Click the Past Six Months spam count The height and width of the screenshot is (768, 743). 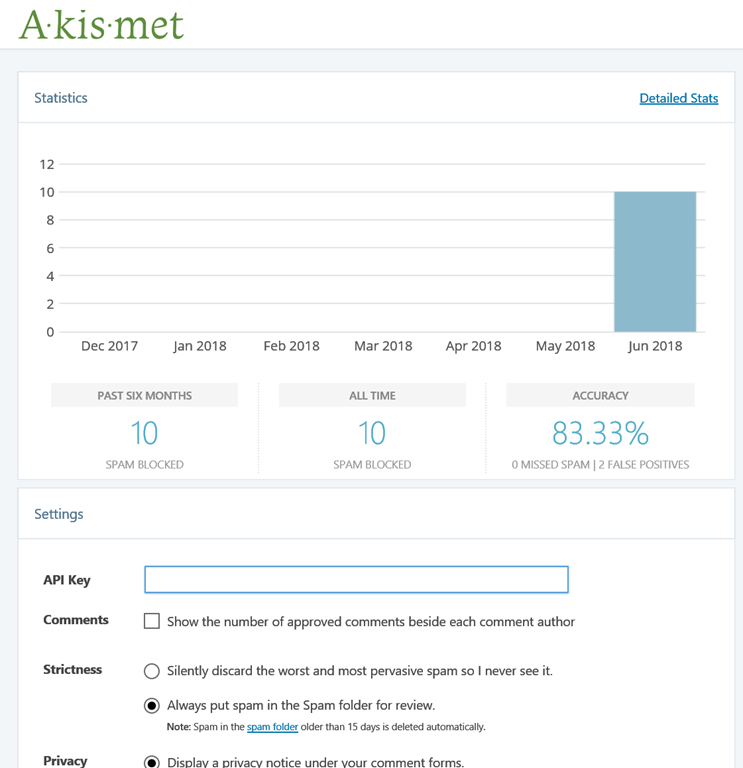[144, 433]
